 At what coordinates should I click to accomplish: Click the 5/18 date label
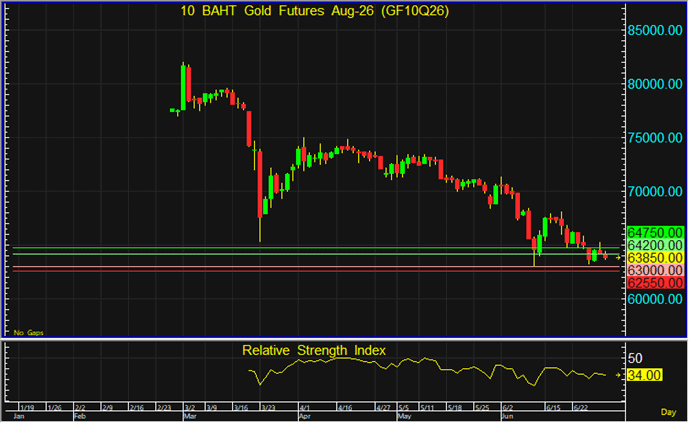(x=455, y=408)
